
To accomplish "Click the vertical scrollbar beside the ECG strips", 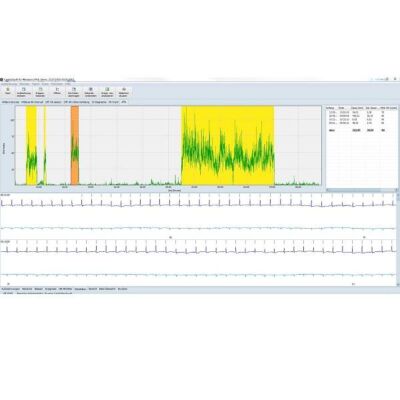I will point(397,239).
